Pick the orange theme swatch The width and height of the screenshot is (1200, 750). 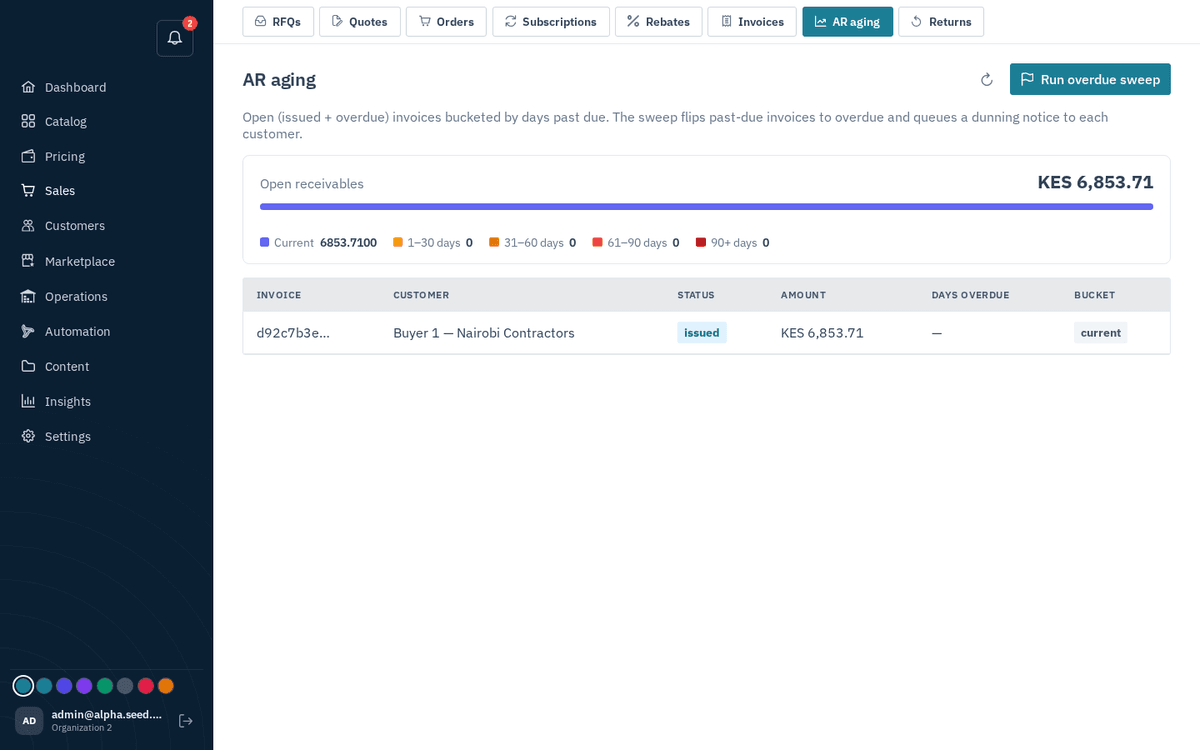coord(166,686)
